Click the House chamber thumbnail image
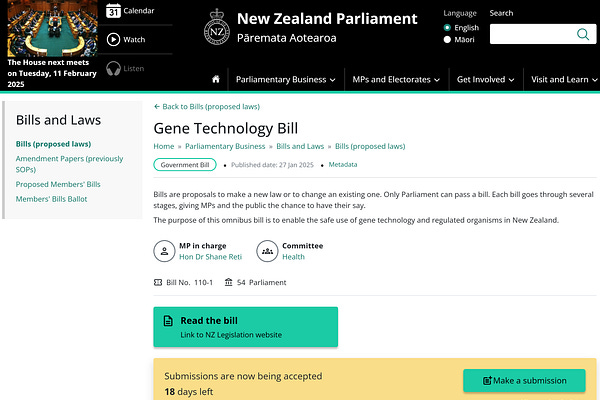 click(52, 28)
